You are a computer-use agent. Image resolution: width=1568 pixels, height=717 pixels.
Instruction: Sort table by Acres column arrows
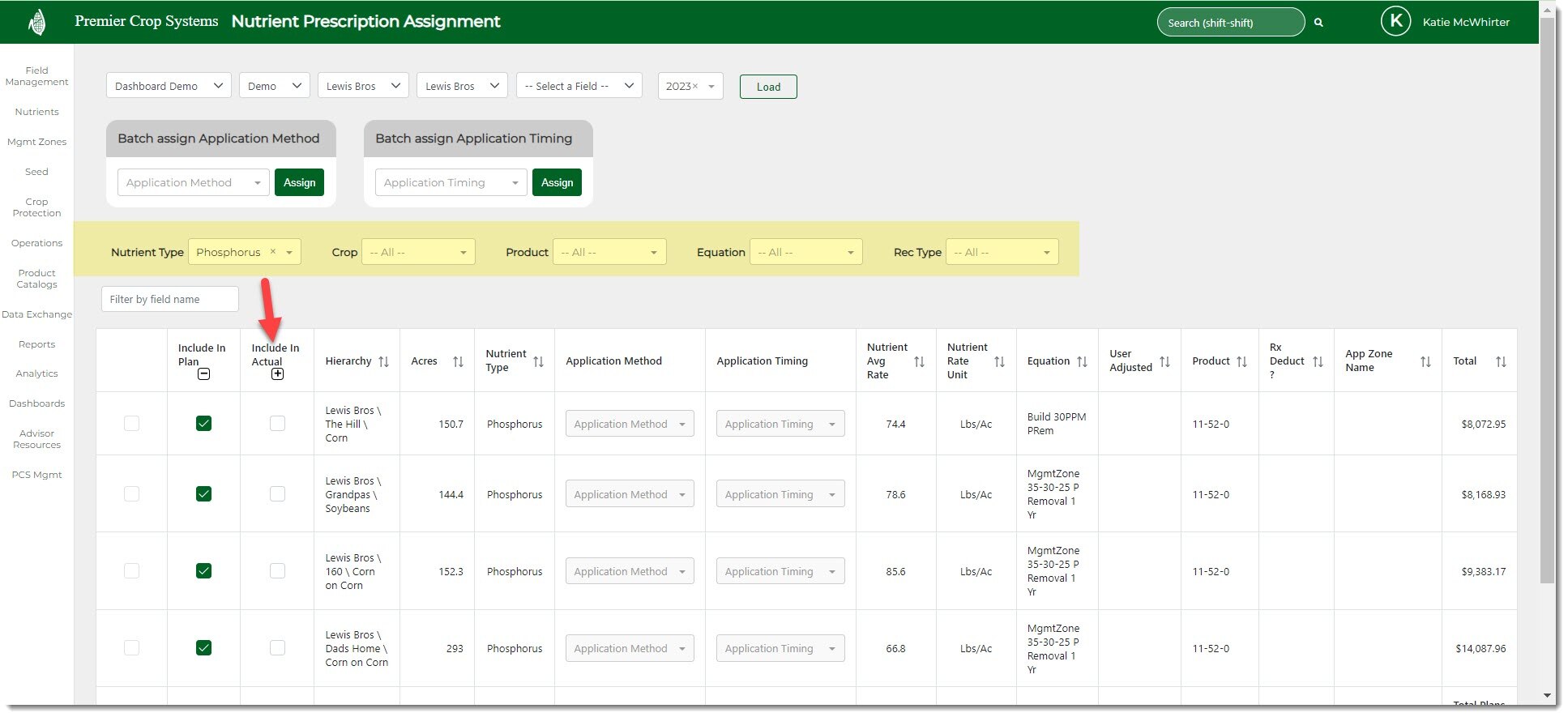(458, 362)
